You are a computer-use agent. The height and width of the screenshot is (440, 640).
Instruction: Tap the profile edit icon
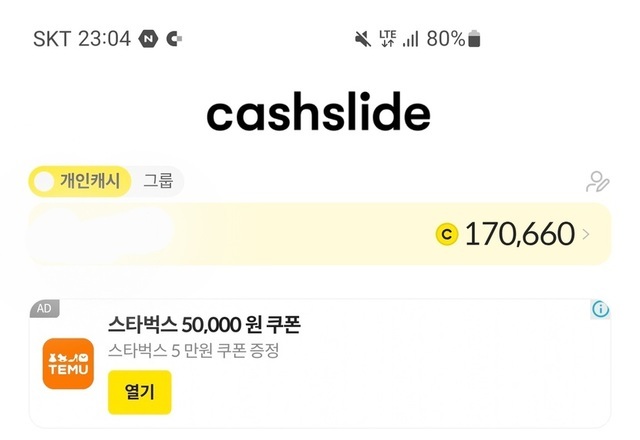tap(597, 182)
